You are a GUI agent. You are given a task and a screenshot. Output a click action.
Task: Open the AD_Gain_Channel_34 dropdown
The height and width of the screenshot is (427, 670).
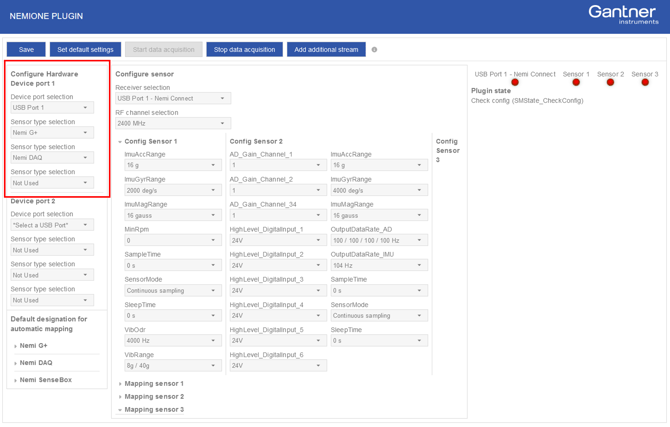[278, 215]
